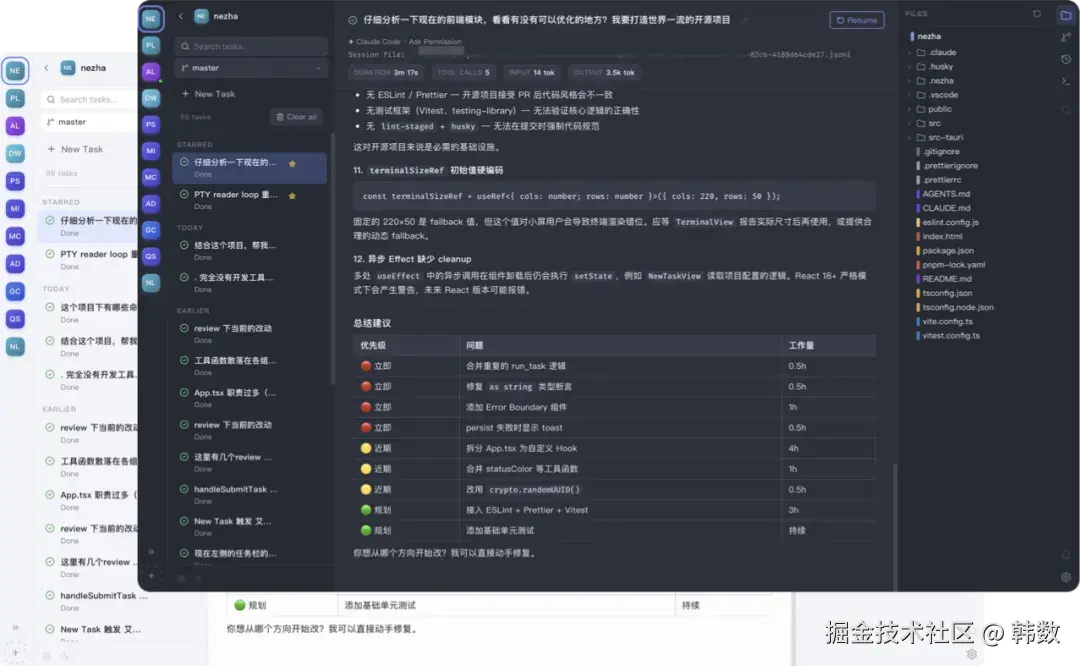Click the Resume button
The image size is (1080, 666).
coord(856,20)
